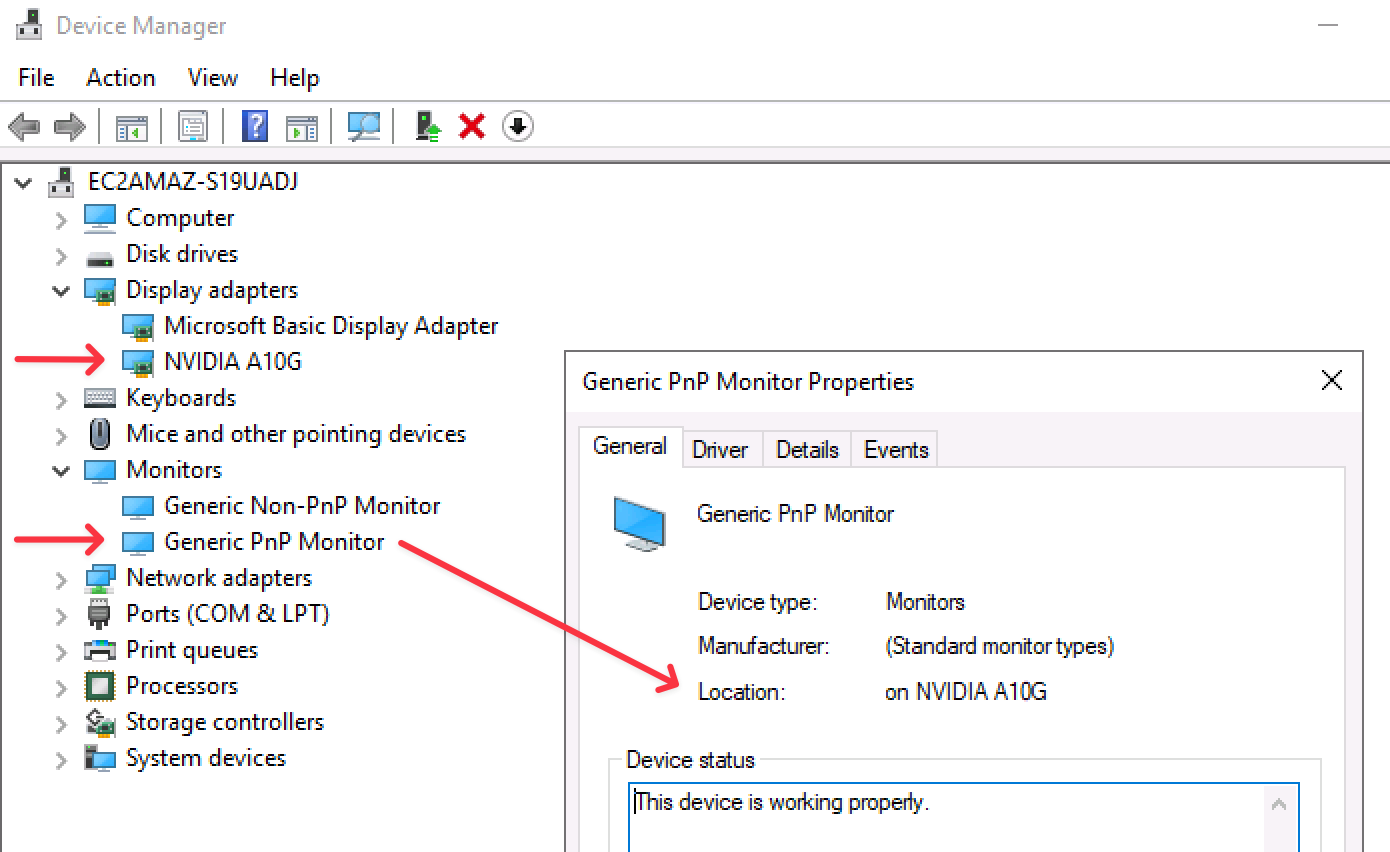Viewport: 1390px width, 852px height.
Task: Expand the System devices category
Action: [62, 759]
